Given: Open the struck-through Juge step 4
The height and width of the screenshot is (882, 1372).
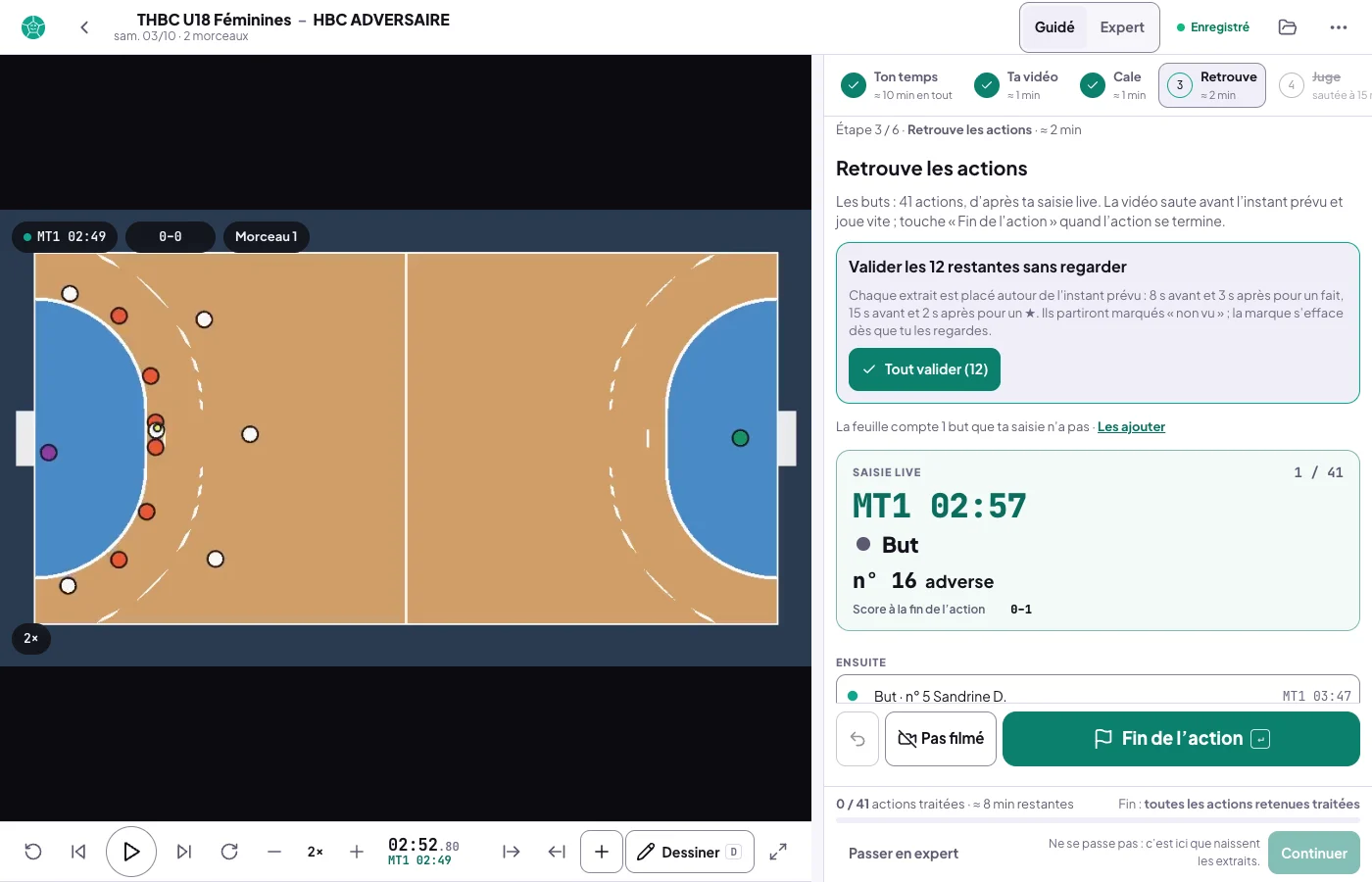Looking at the screenshot, I should pyautogui.click(x=1323, y=85).
